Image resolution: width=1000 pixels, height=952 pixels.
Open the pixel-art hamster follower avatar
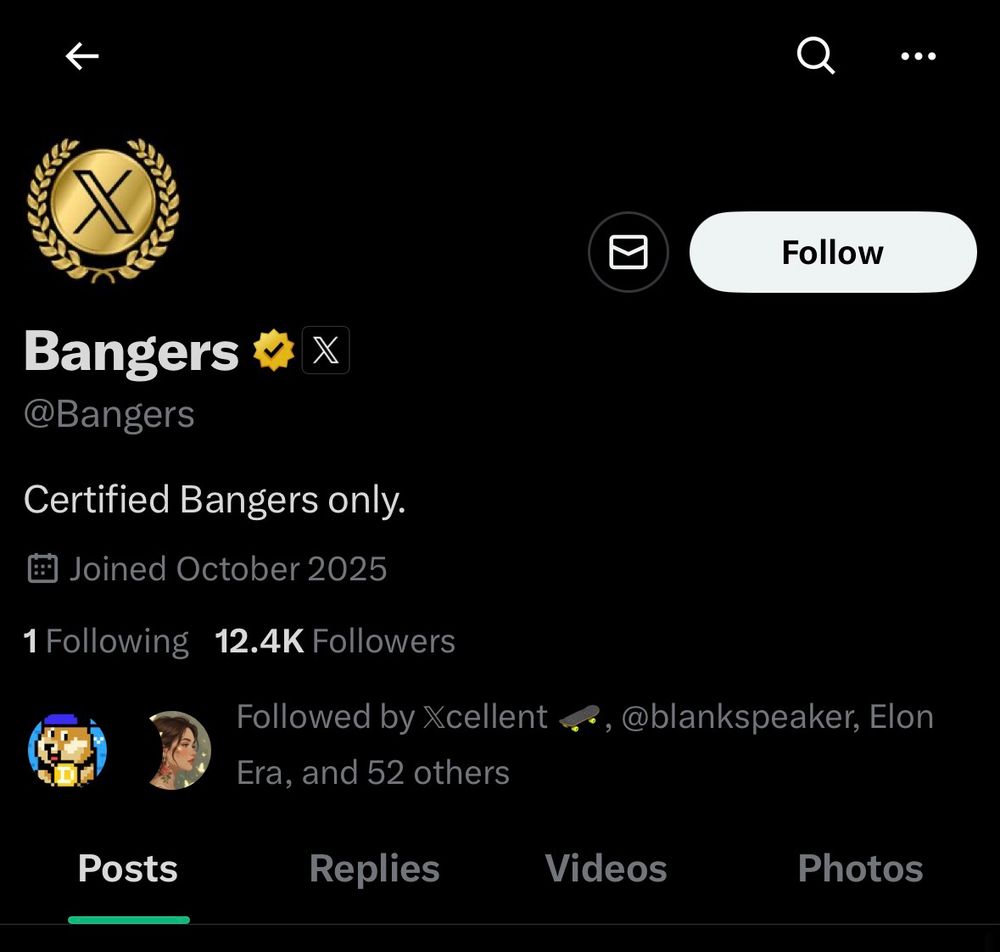coord(67,751)
